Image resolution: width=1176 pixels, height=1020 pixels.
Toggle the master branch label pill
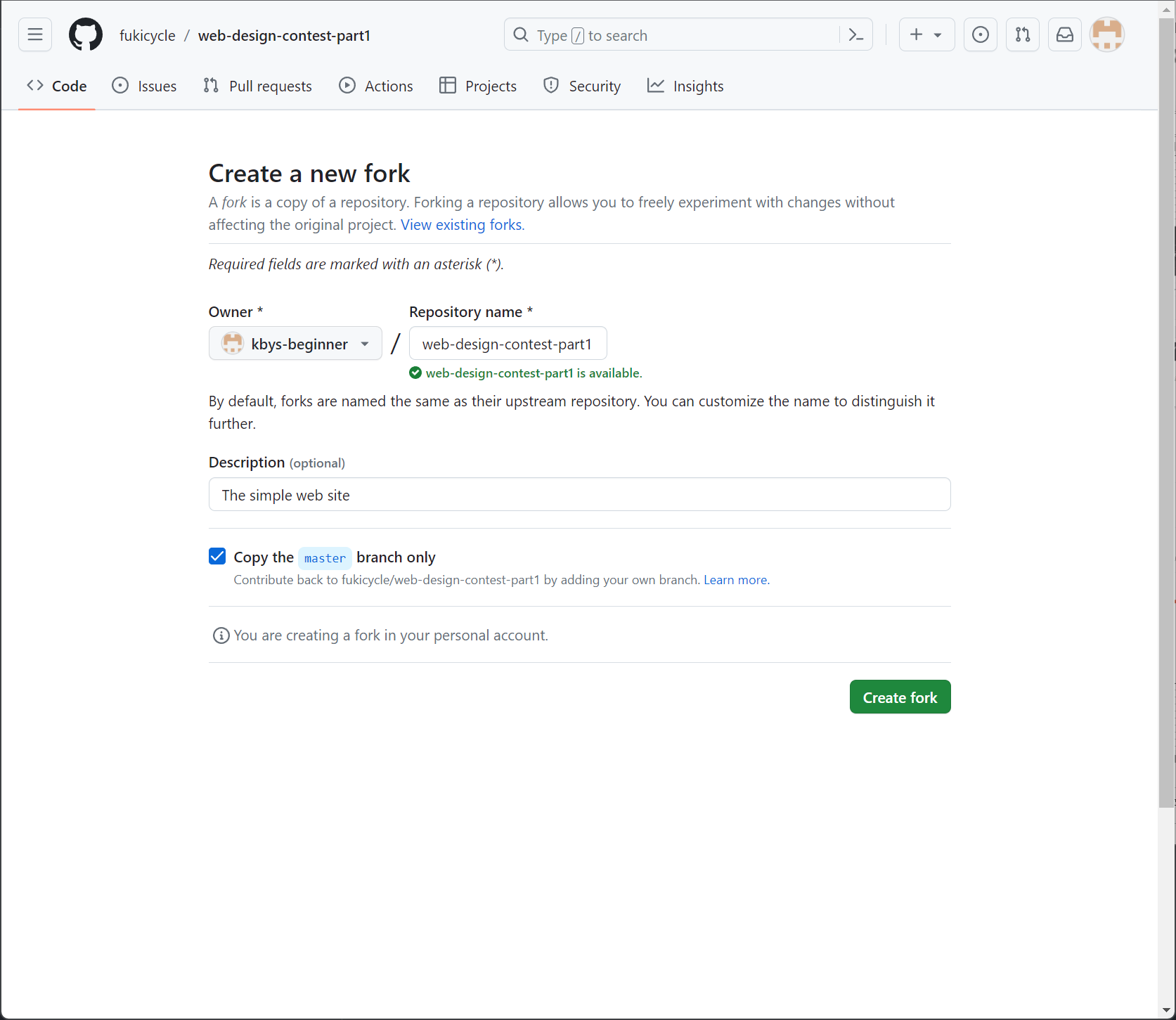click(324, 557)
